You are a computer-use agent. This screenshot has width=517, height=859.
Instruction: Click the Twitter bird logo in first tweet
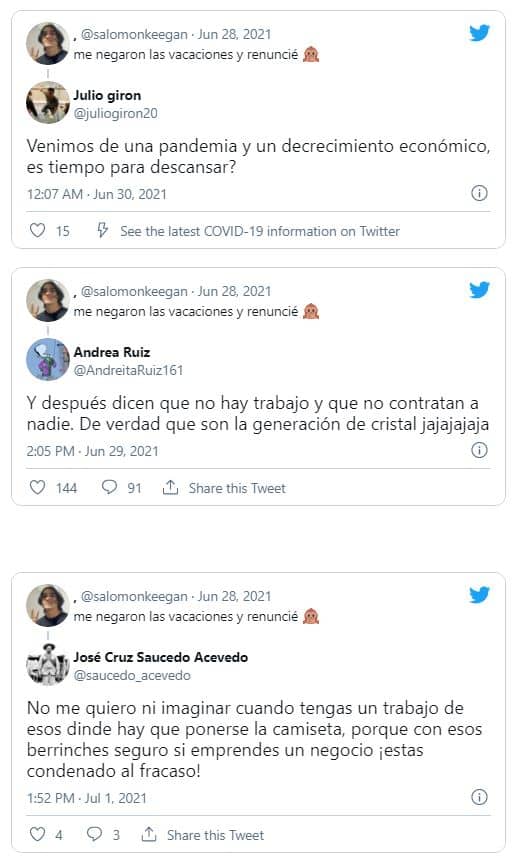(x=479, y=33)
